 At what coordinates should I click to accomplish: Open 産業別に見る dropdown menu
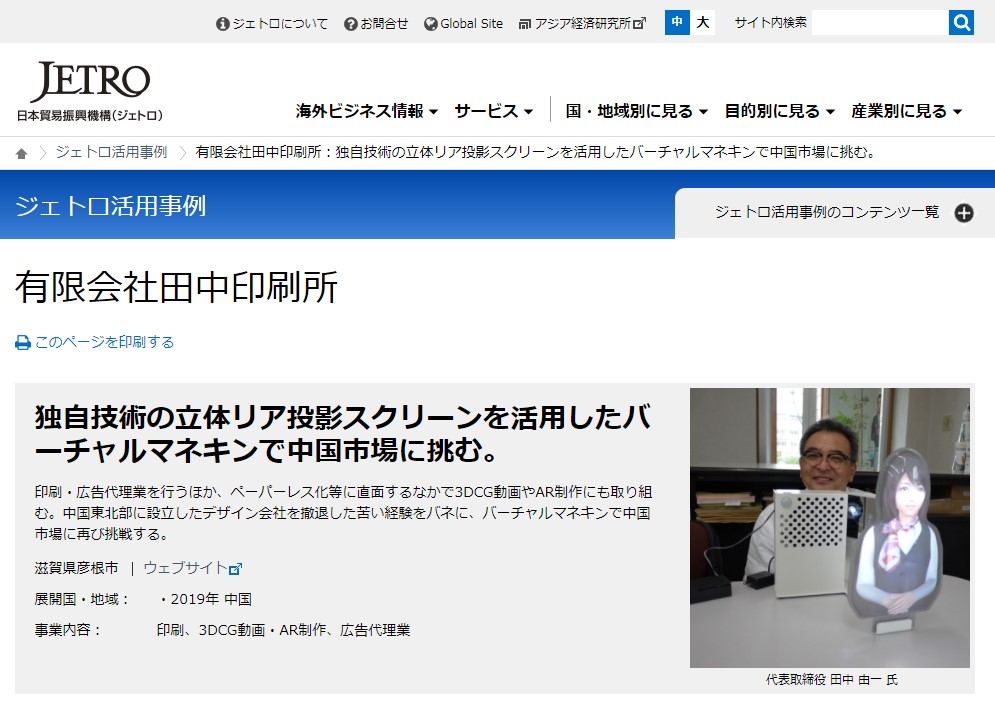[x=907, y=111]
